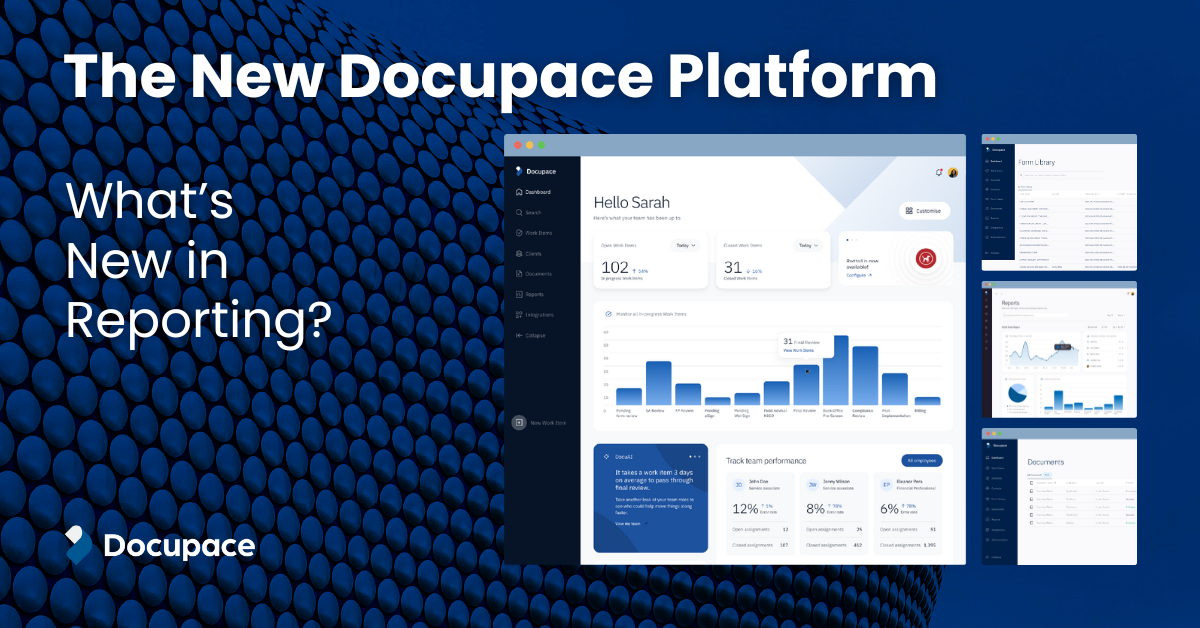The image size is (1200, 628).
Task: Open Today dropdown on Closed Work Items card
Action: click(x=808, y=245)
